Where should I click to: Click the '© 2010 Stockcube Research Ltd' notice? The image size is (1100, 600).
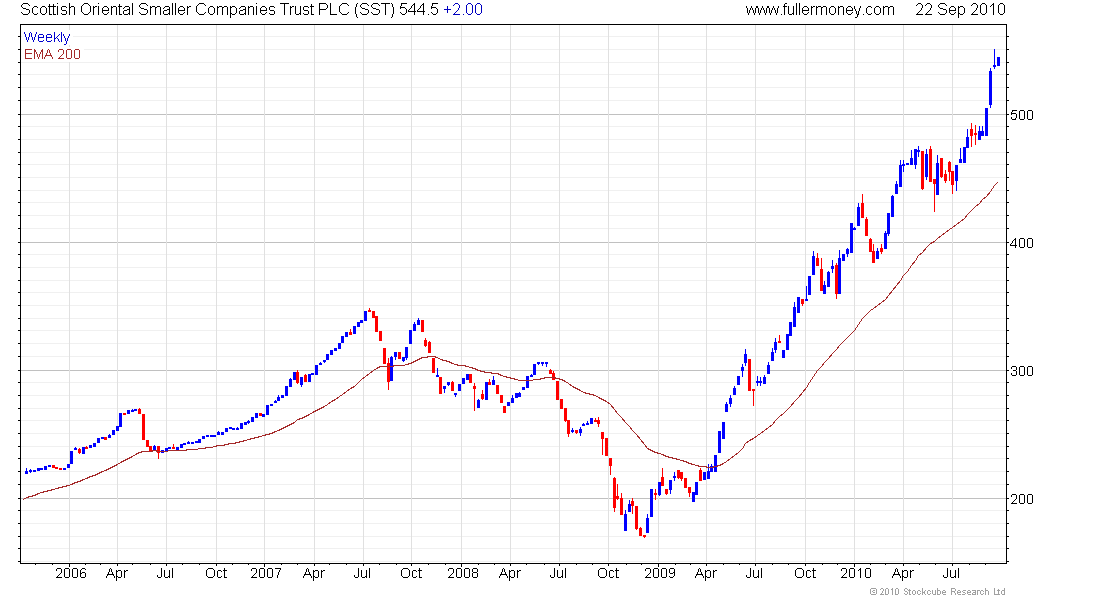click(x=937, y=592)
